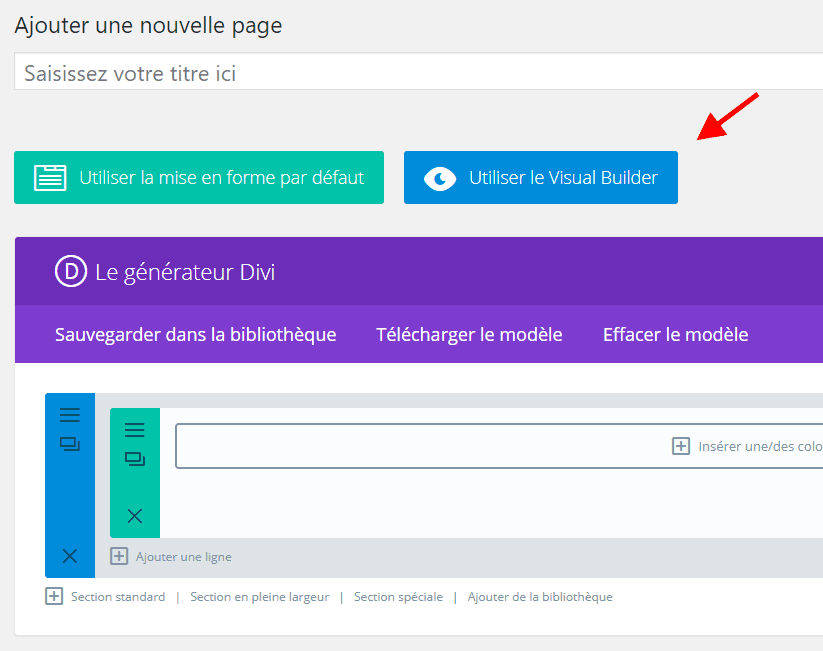Add a Section en pleine largeur
This screenshot has width=823, height=651.
260,597
